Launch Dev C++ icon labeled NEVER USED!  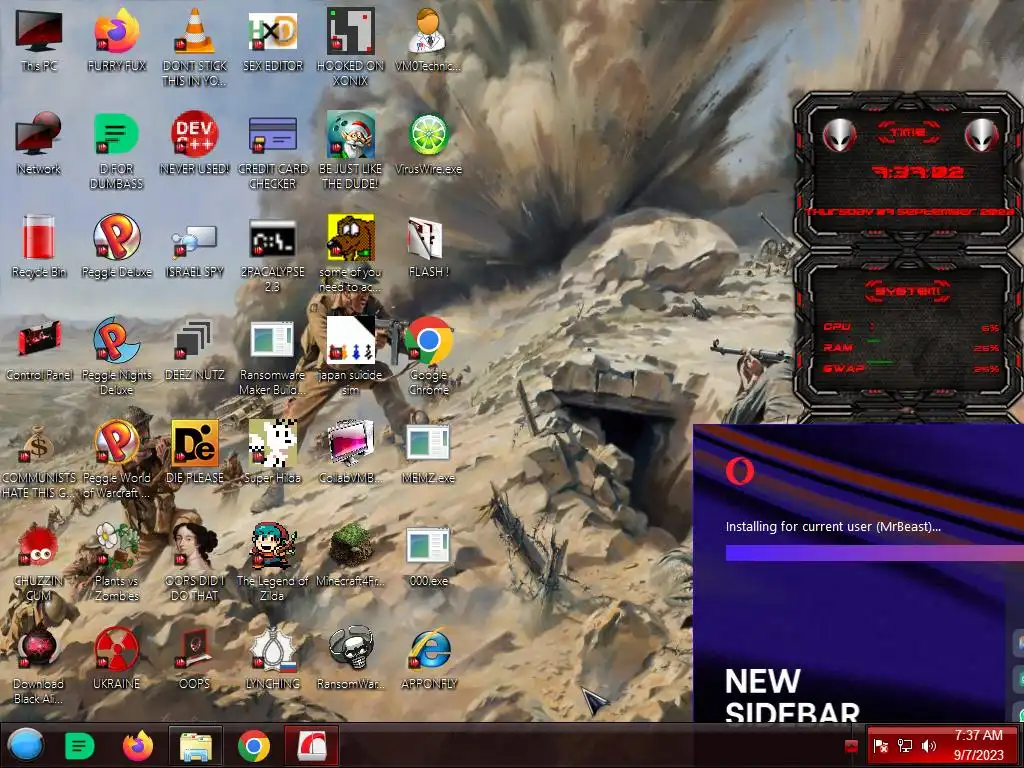click(194, 144)
